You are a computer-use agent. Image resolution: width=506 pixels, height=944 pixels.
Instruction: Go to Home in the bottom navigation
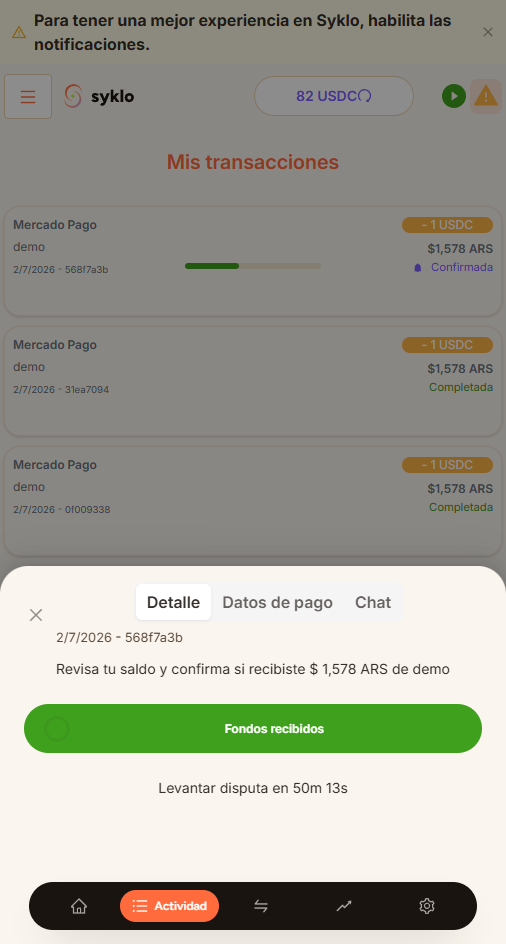tap(79, 905)
